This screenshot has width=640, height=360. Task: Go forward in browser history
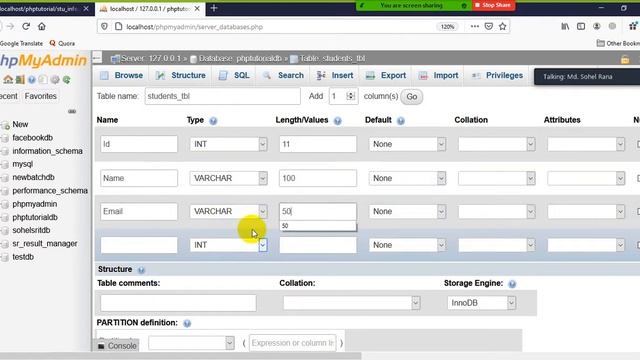(10, 27)
